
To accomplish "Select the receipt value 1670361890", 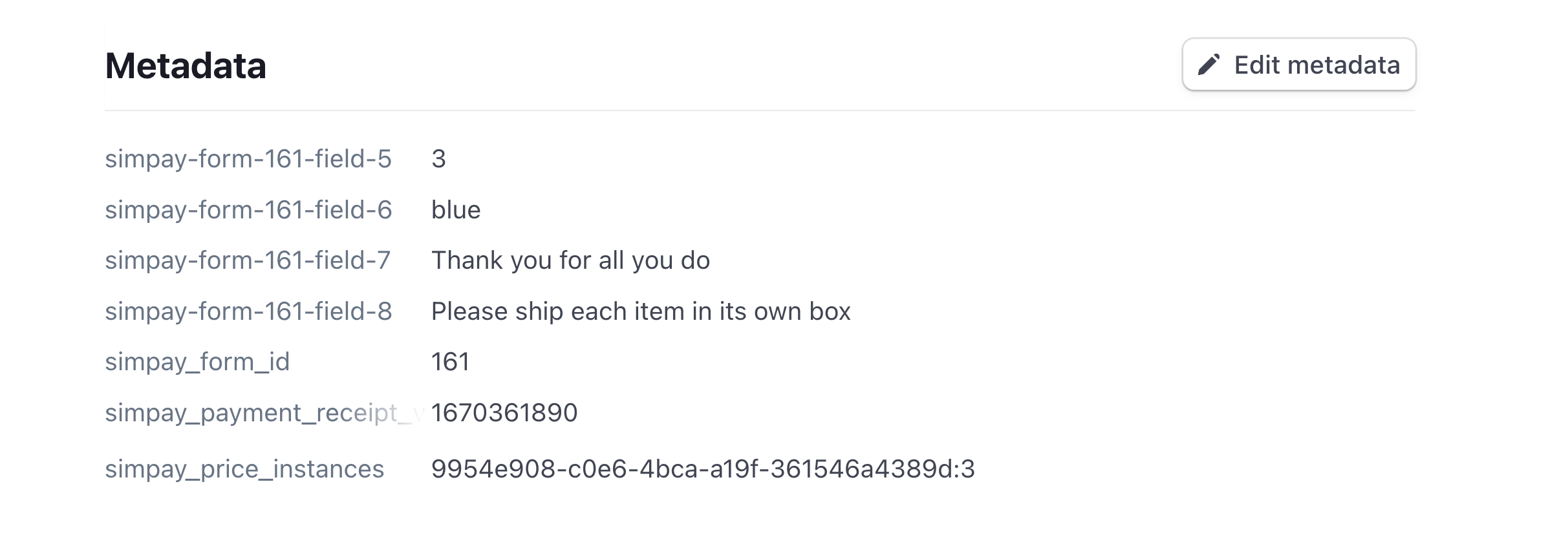I will (x=506, y=412).
